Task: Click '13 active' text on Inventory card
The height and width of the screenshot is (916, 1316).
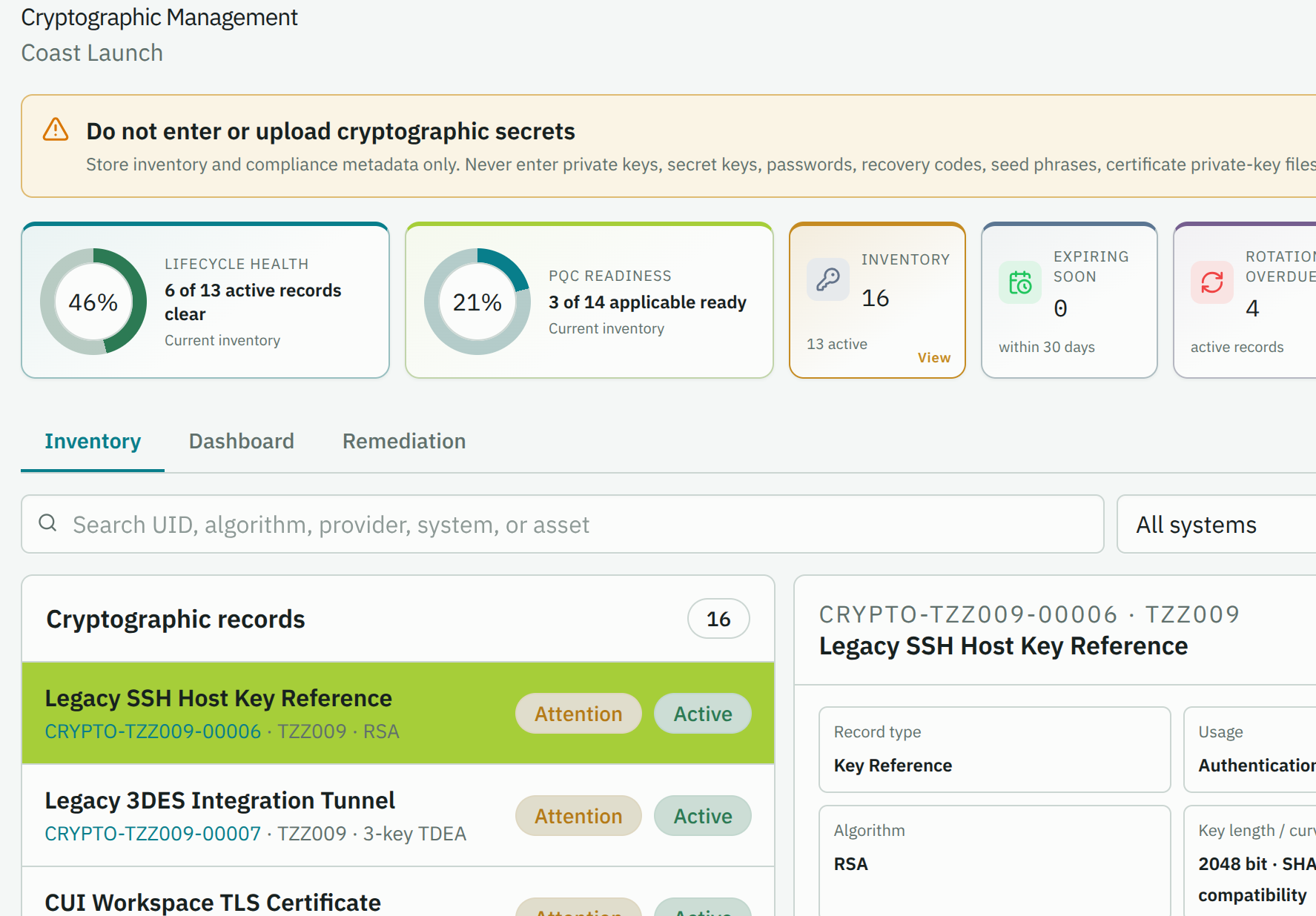Action: 837,344
